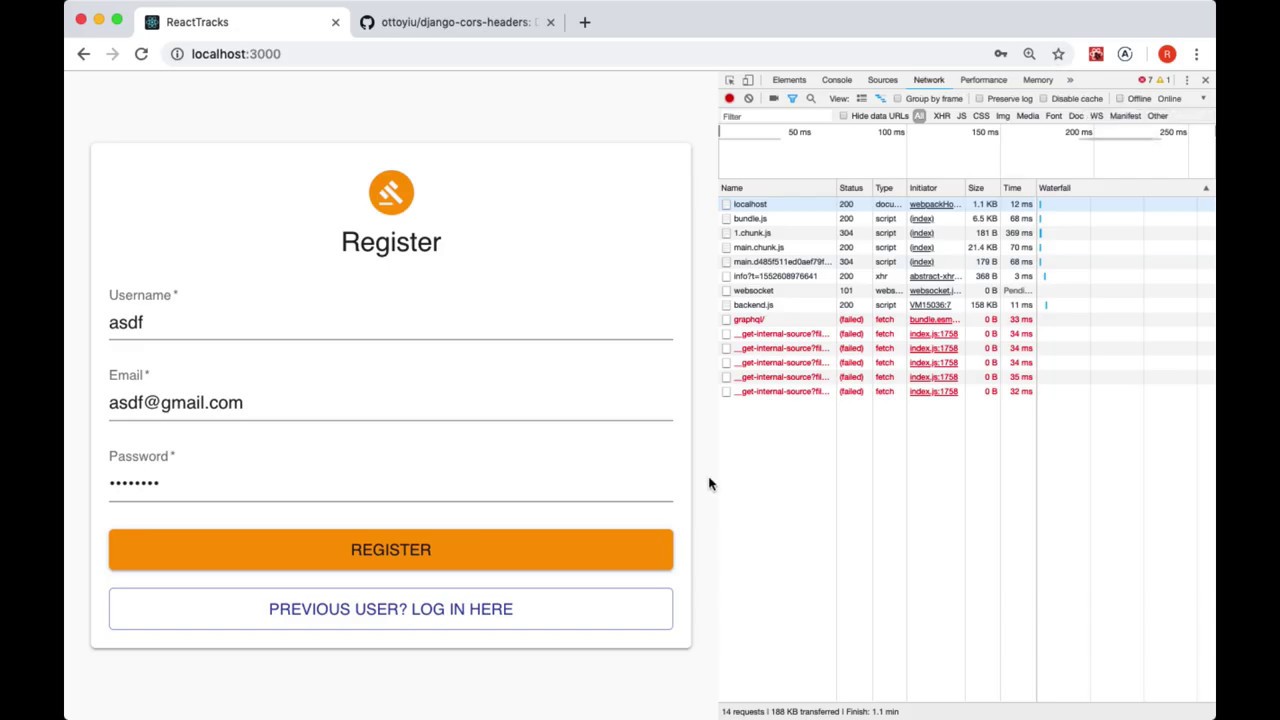Open the Online throttling dropdown
1280x720 pixels.
(1169, 99)
